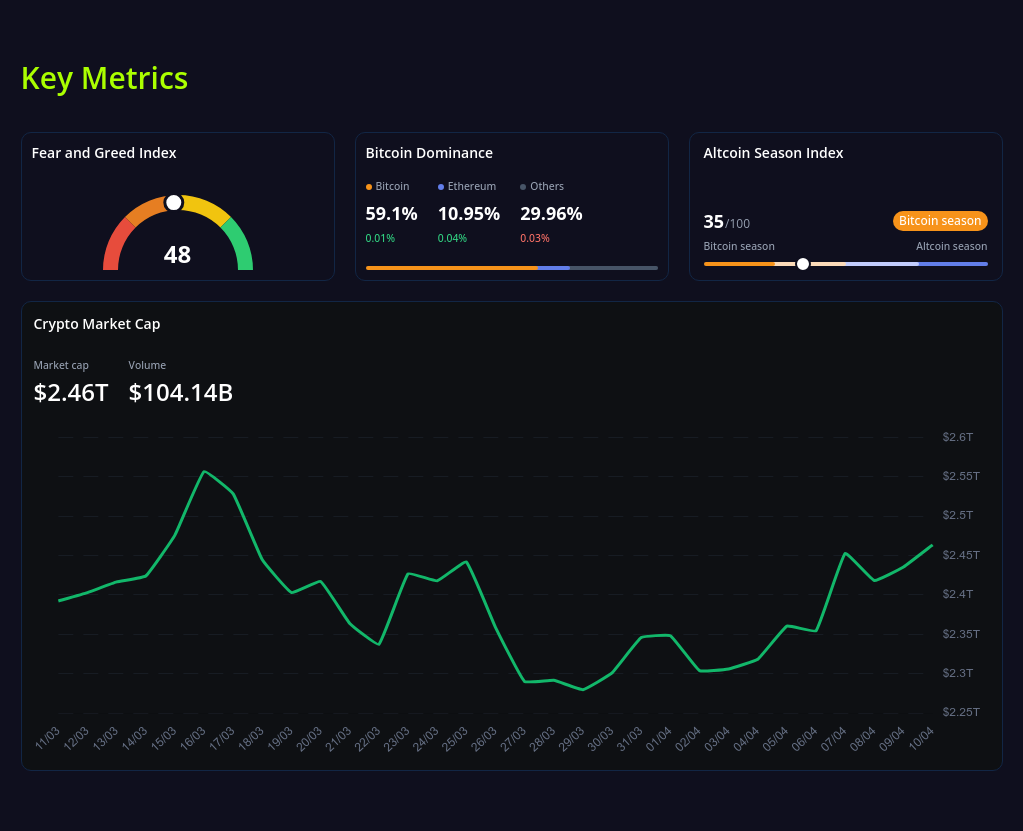Select the blue Ethereum legend dot

439,186
